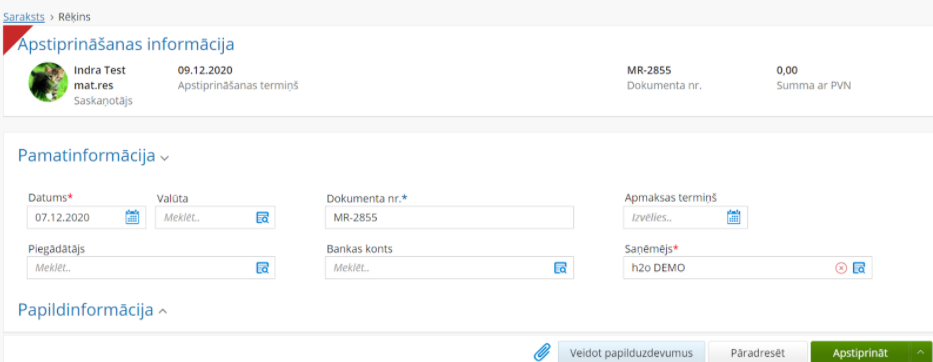This screenshot has height=362, width=933.
Task: Focus the Apmaksas termiņš date field
Action: tap(685, 217)
